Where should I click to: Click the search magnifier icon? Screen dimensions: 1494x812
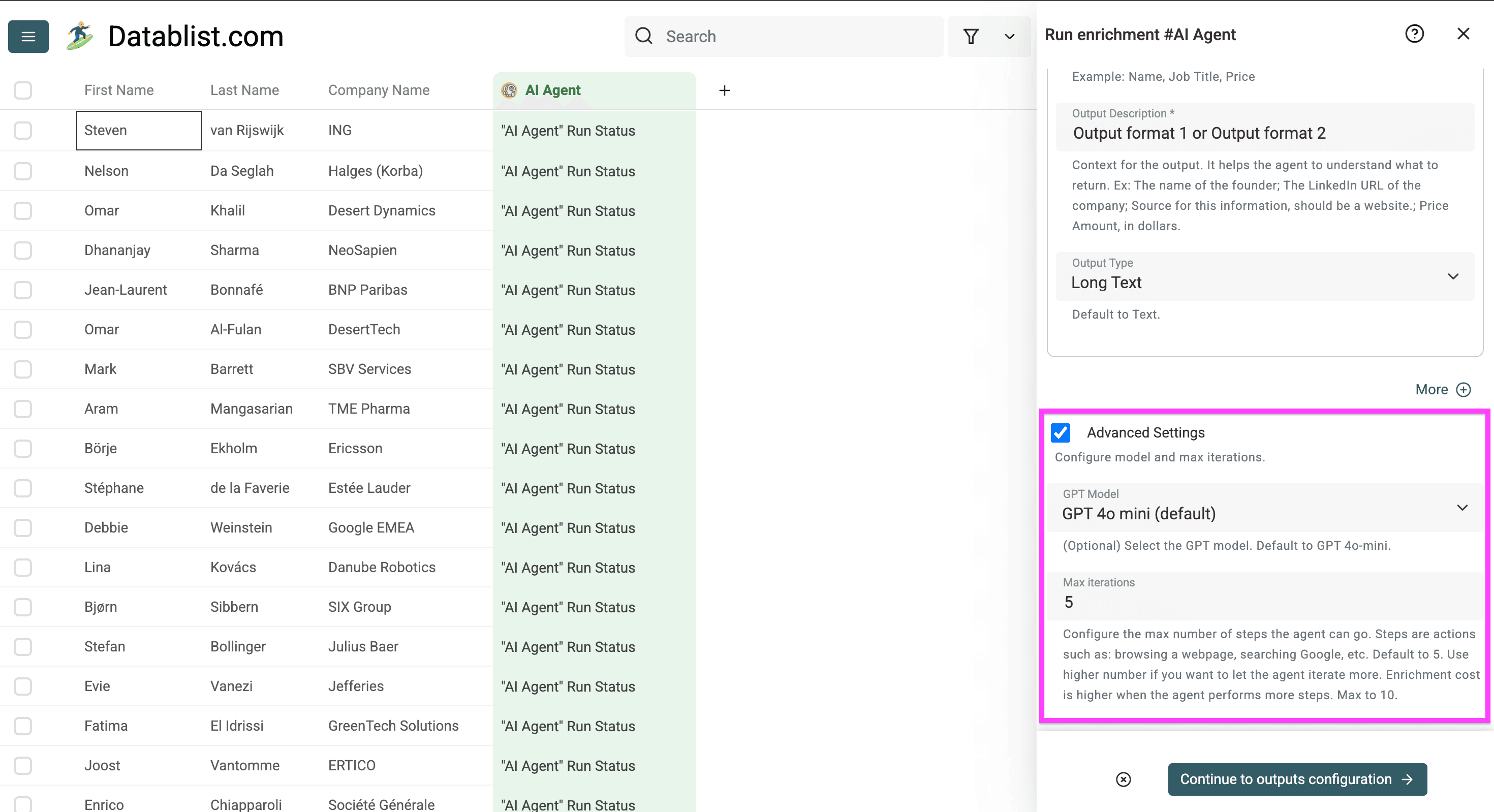coord(644,36)
